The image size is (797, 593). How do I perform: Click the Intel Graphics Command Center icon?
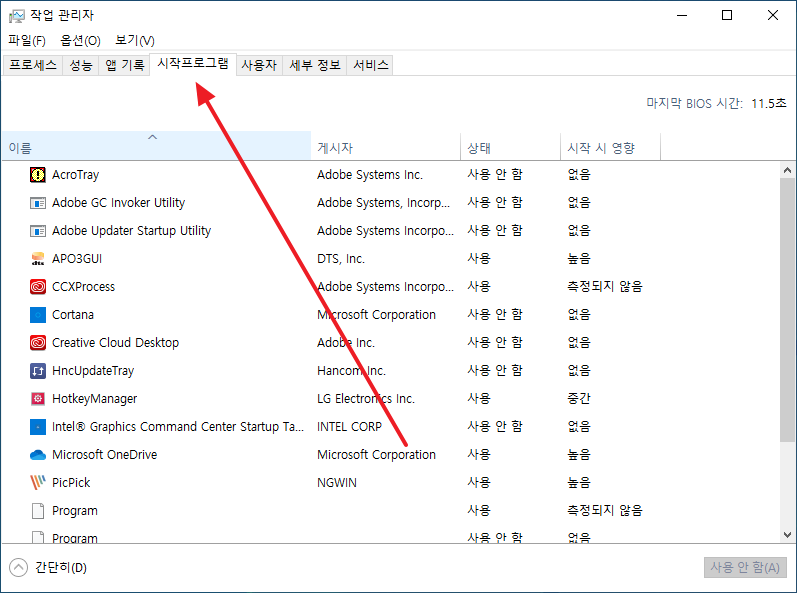click(x=38, y=426)
